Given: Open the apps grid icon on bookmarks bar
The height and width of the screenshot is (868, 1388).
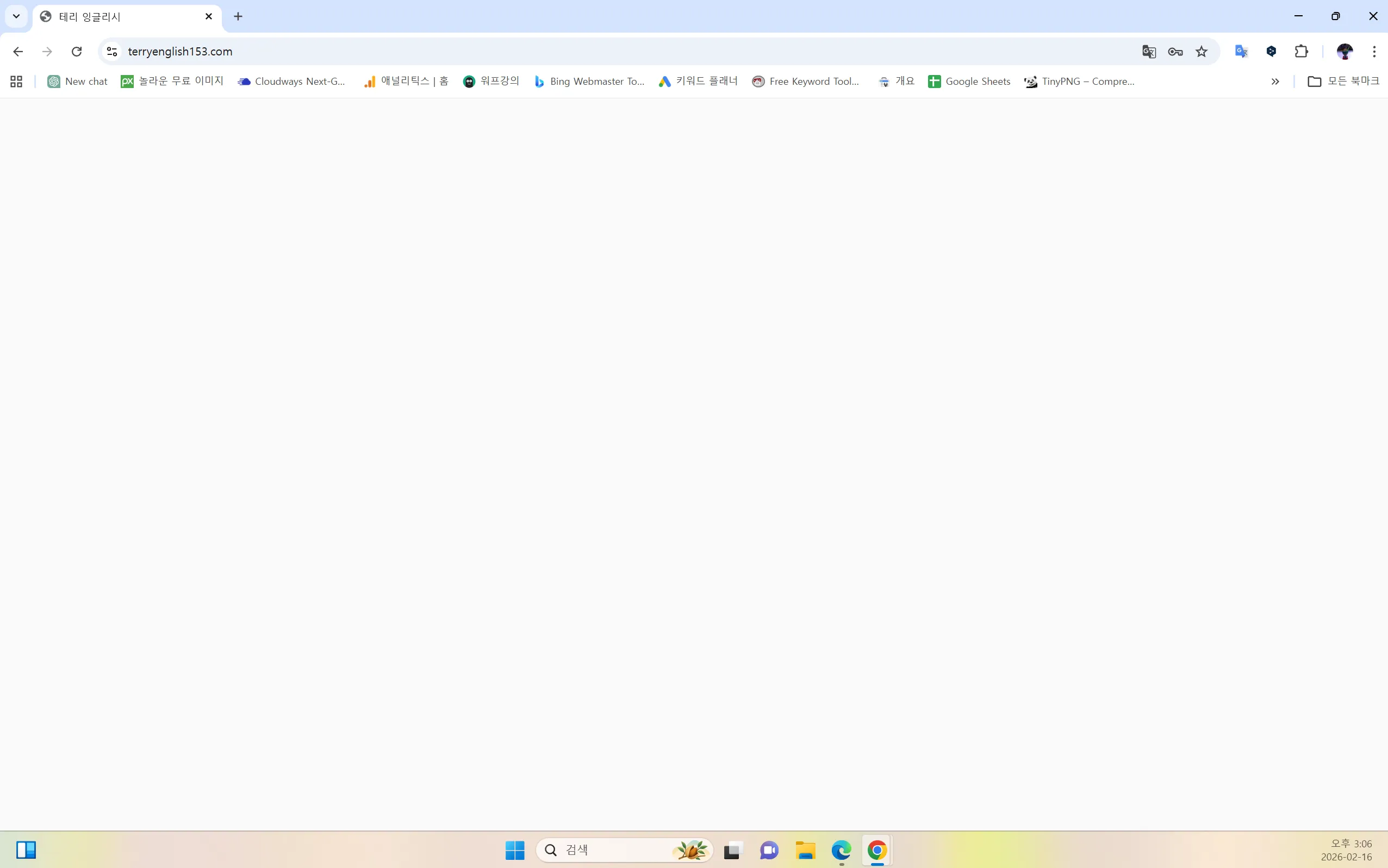Looking at the screenshot, I should pyautogui.click(x=16, y=81).
